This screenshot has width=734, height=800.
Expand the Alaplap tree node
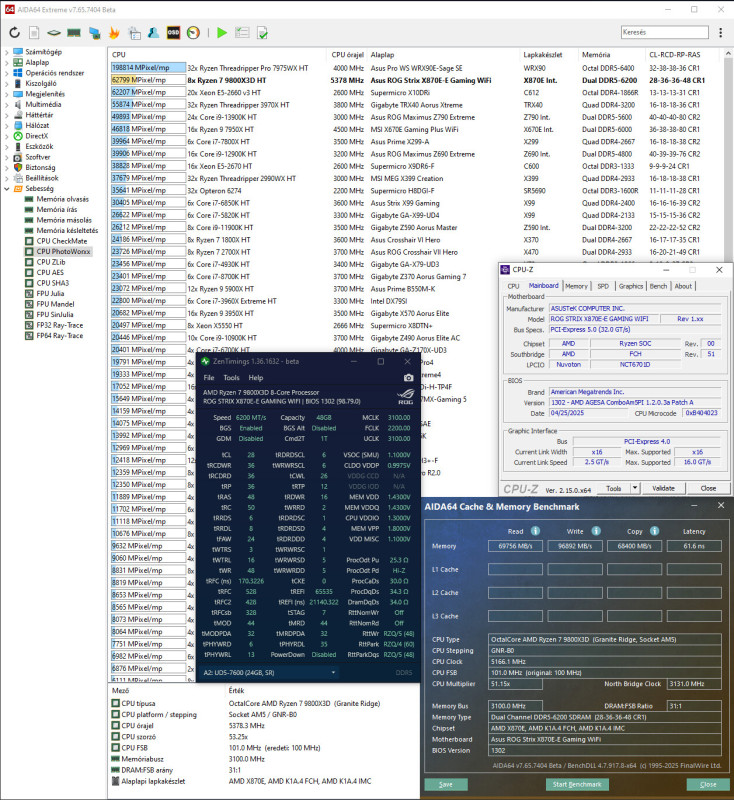point(7,62)
